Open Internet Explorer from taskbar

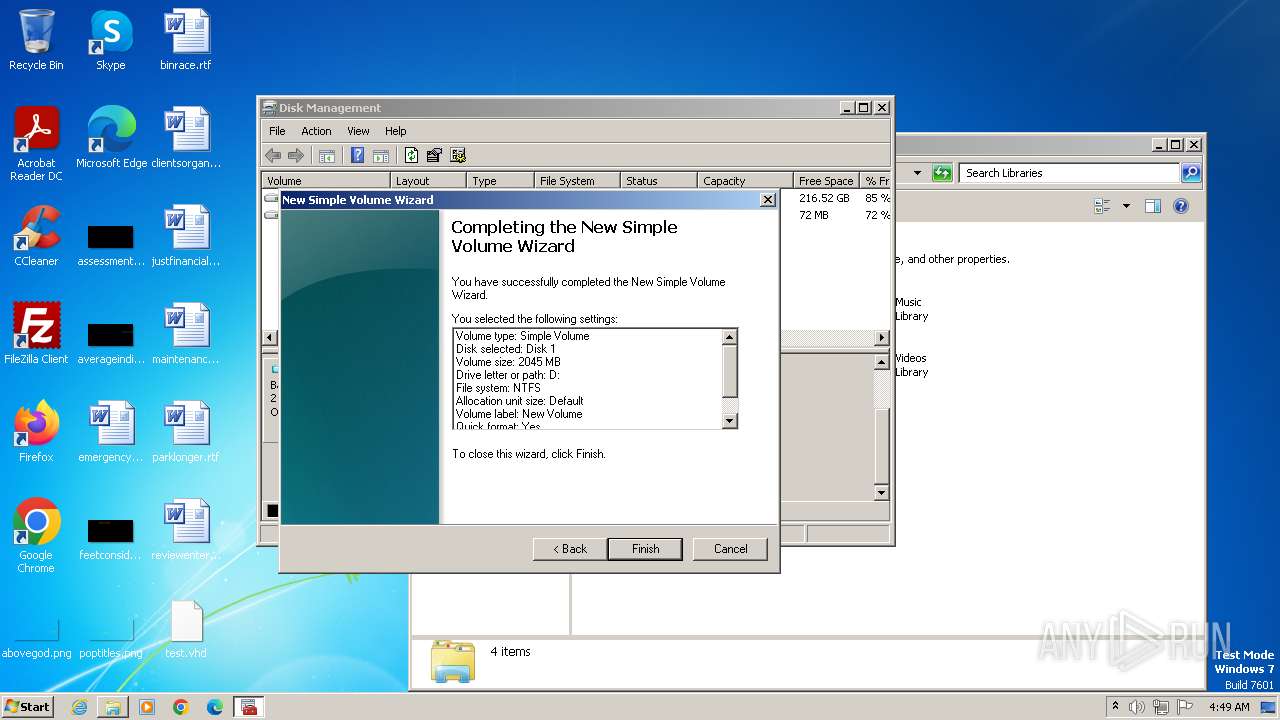[79, 707]
